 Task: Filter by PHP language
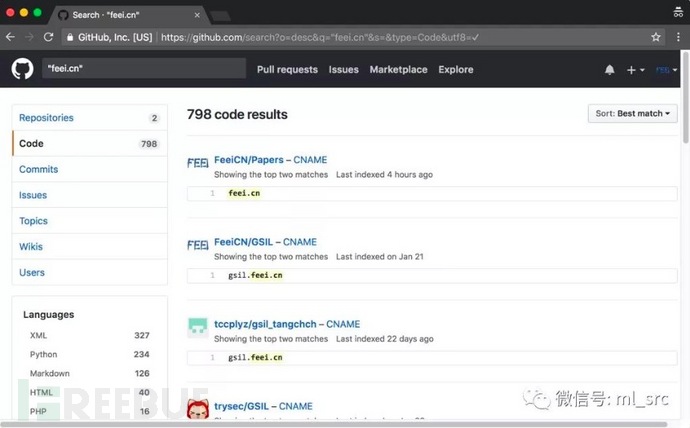coord(90,411)
